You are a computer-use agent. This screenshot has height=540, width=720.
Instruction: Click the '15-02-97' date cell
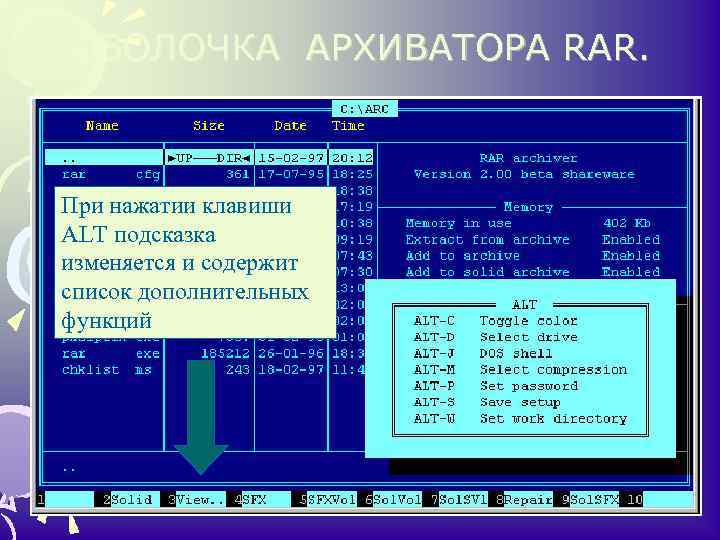point(291,158)
